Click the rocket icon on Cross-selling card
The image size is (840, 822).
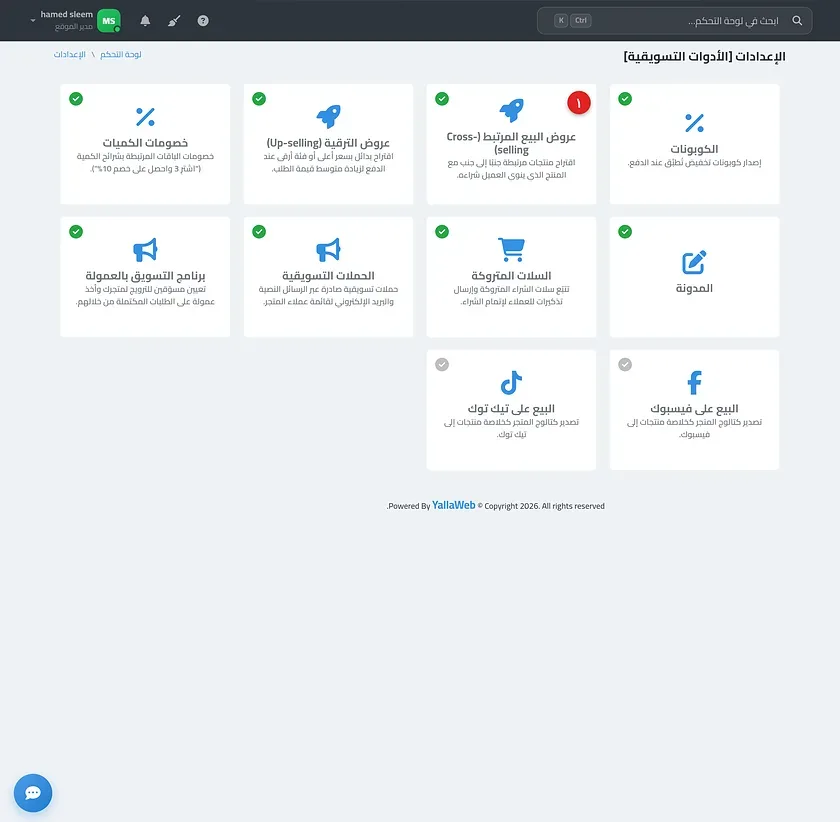[x=511, y=110]
